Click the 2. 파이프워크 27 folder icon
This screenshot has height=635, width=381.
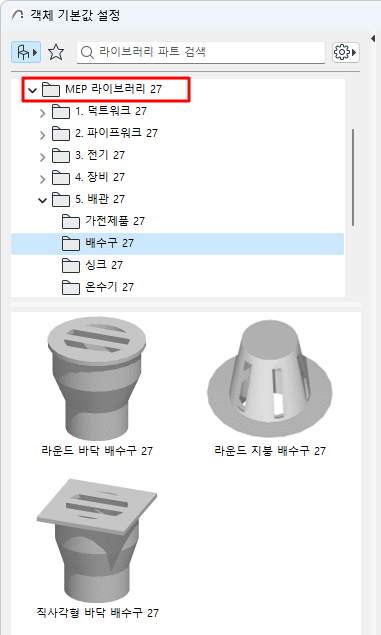tap(61, 133)
